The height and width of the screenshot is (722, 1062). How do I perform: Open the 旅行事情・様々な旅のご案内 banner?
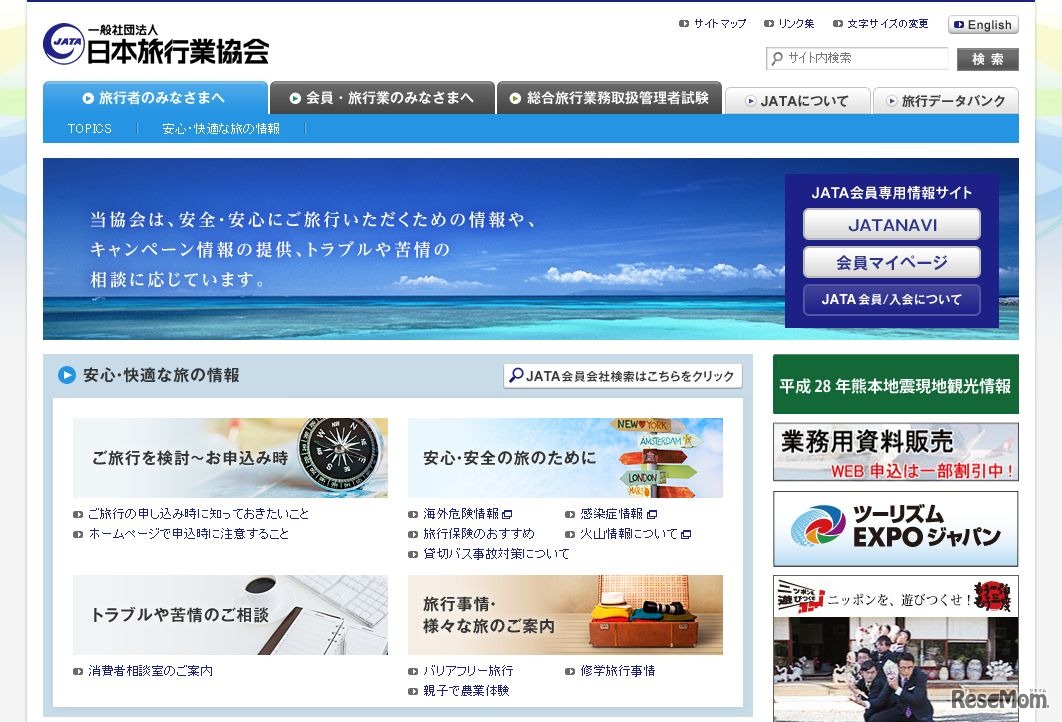pyautogui.click(x=565, y=615)
